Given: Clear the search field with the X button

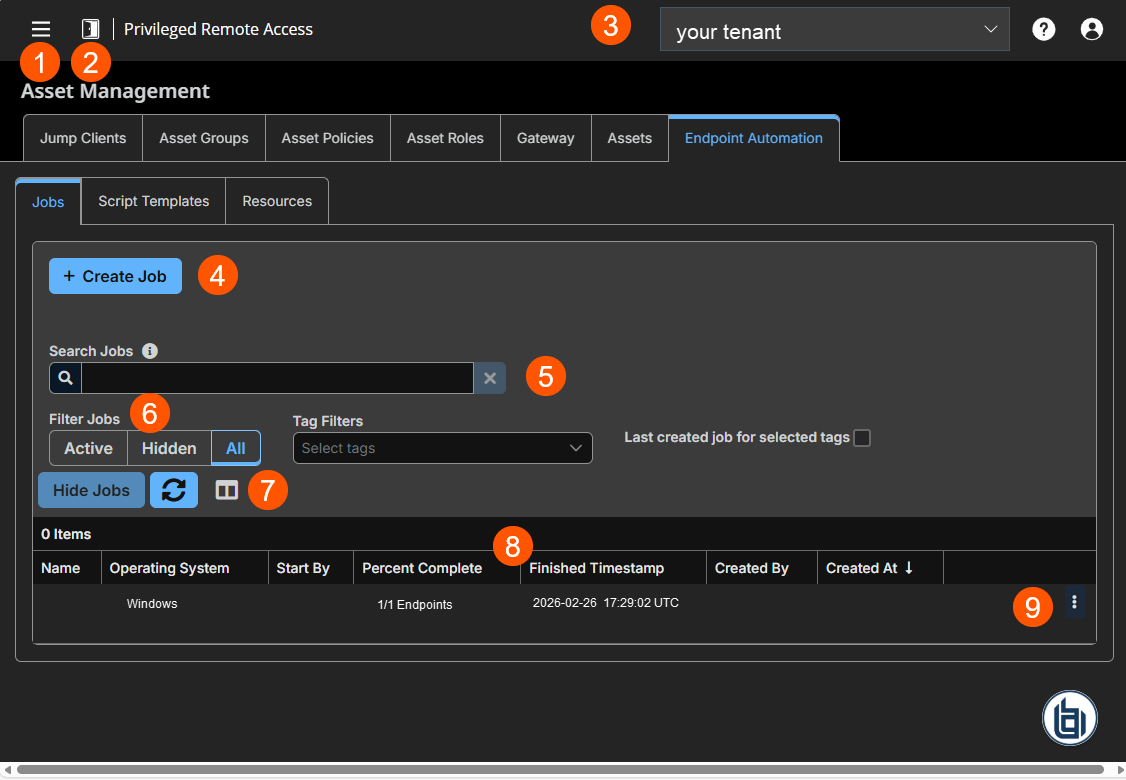Looking at the screenshot, I should pyautogui.click(x=489, y=378).
